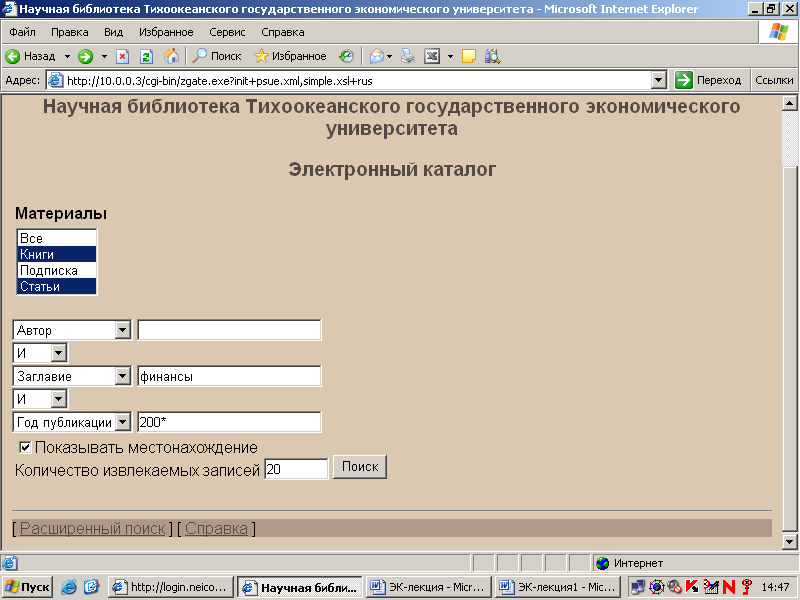
Task: Click the Edit page toolbar icon
Action: click(x=432, y=56)
